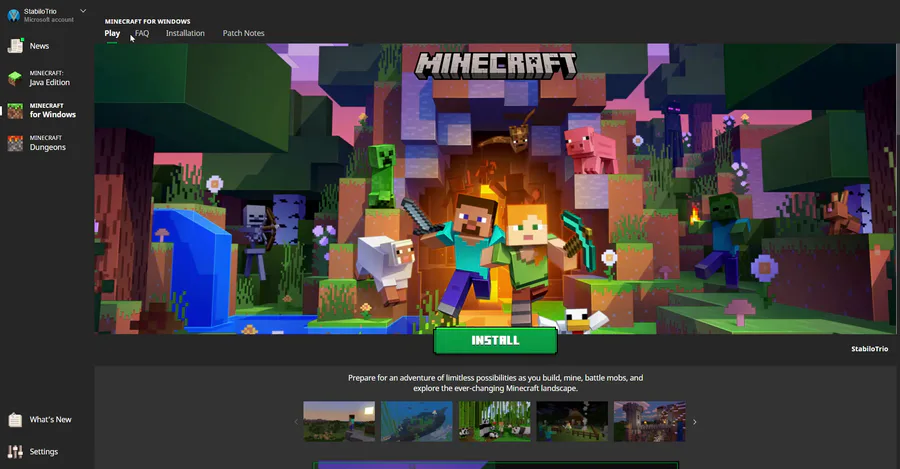The width and height of the screenshot is (900, 469).
Task: Click the Java Edition sidebar label
Action: tap(49, 83)
